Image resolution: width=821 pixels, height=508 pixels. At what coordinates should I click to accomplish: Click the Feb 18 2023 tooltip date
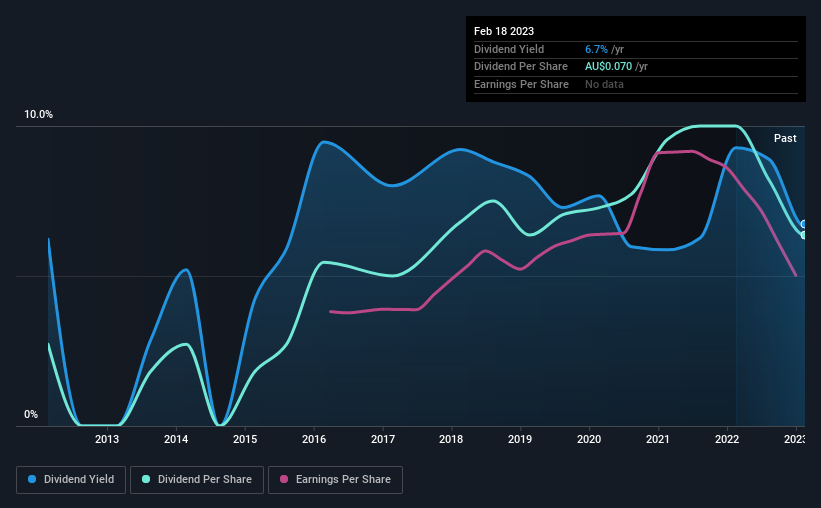pyautogui.click(x=504, y=31)
